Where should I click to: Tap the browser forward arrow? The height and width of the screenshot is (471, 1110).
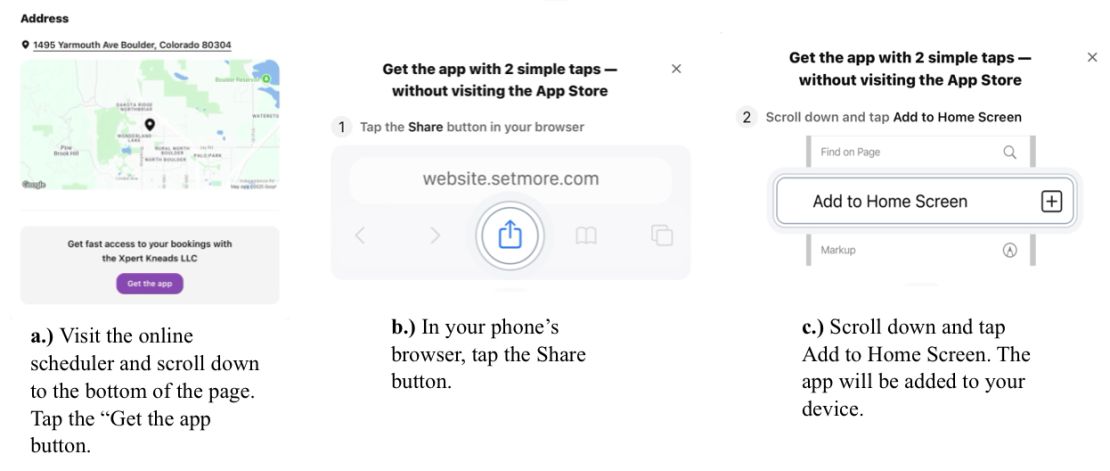(x=435, y=235)
